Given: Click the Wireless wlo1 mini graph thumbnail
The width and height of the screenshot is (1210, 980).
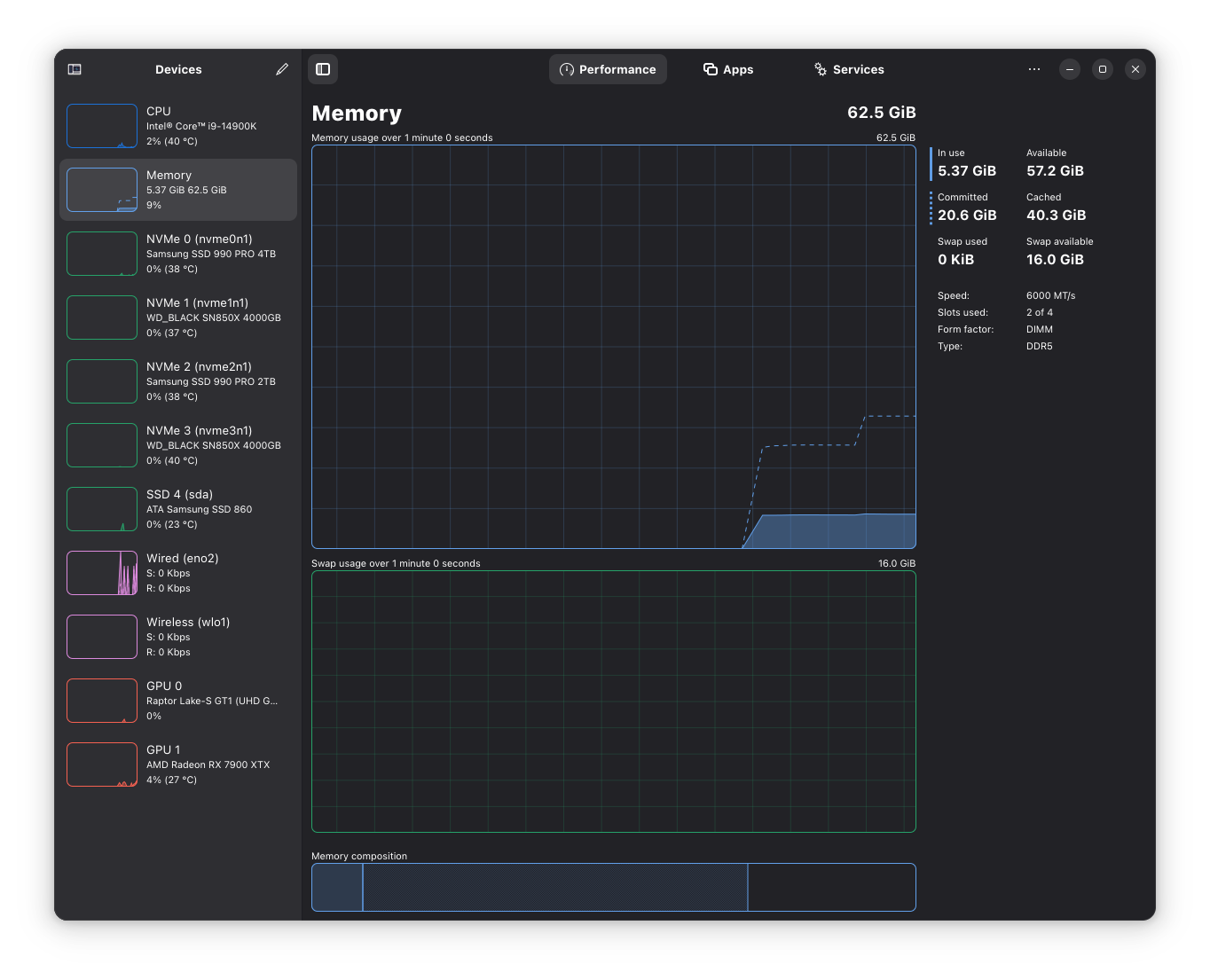Looking at the screenshot, I should click(102, 637).
